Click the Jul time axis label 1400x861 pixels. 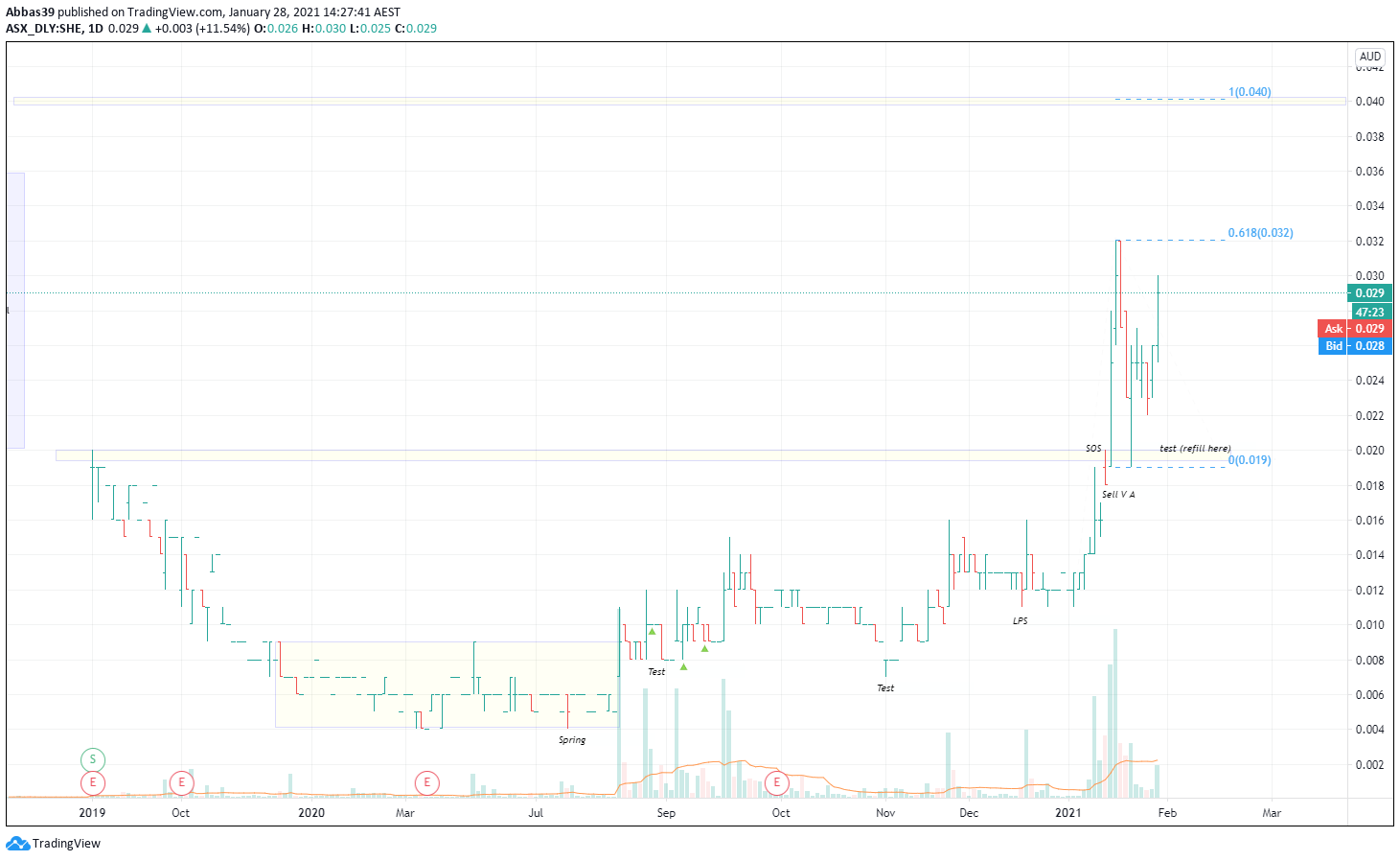[x=536, y=813]
